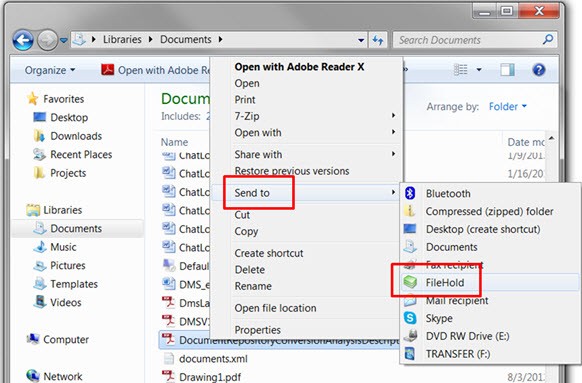Click the Libraries breadcrumb segment
582x383 pixels.
pos(122,39)
